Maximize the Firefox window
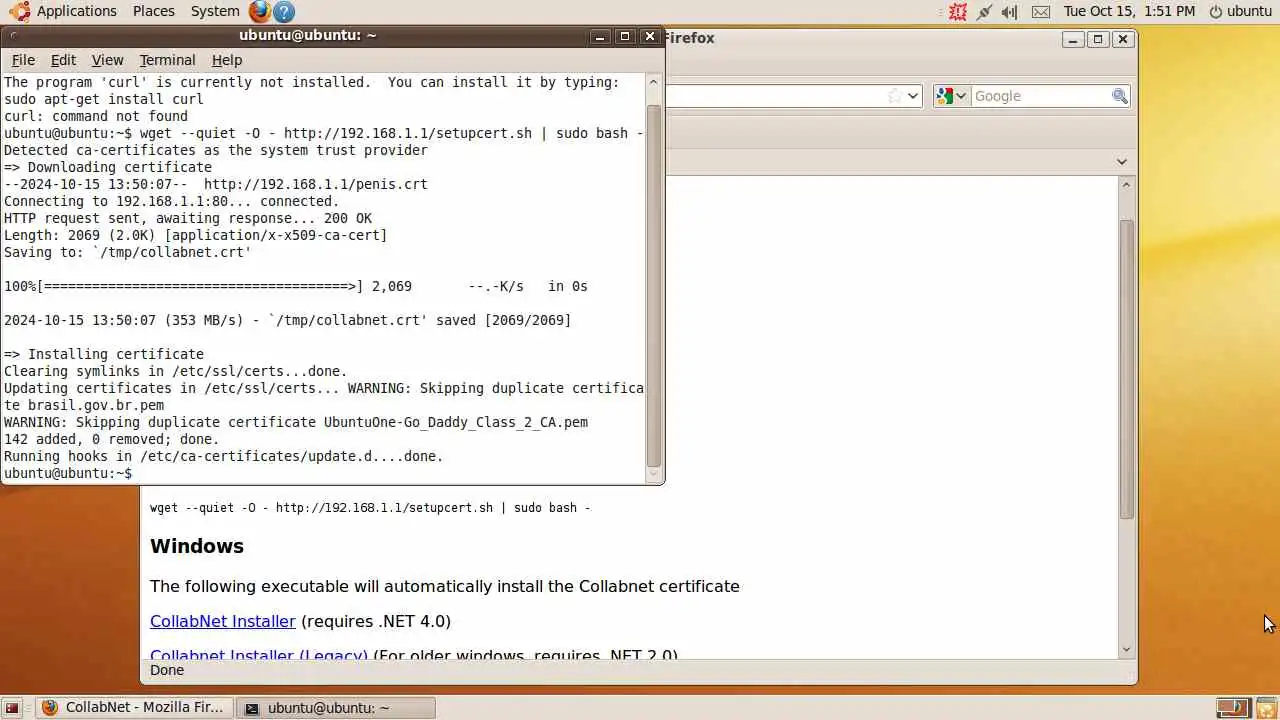This screenshot has height=720, width=1280. click(1098, 39)
